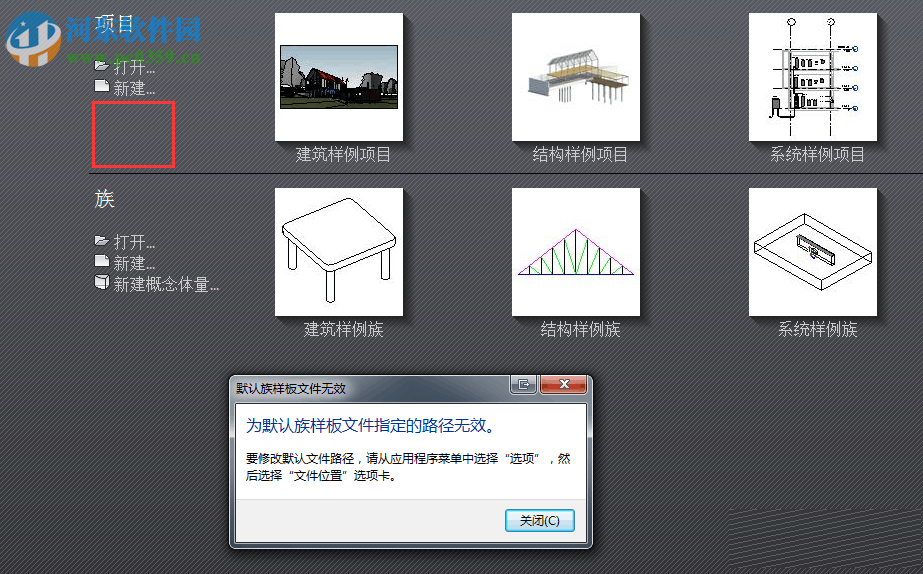923x574 pixels.
Task: Click the dialog's expand icon beside X
Action: tap(523, 384)
